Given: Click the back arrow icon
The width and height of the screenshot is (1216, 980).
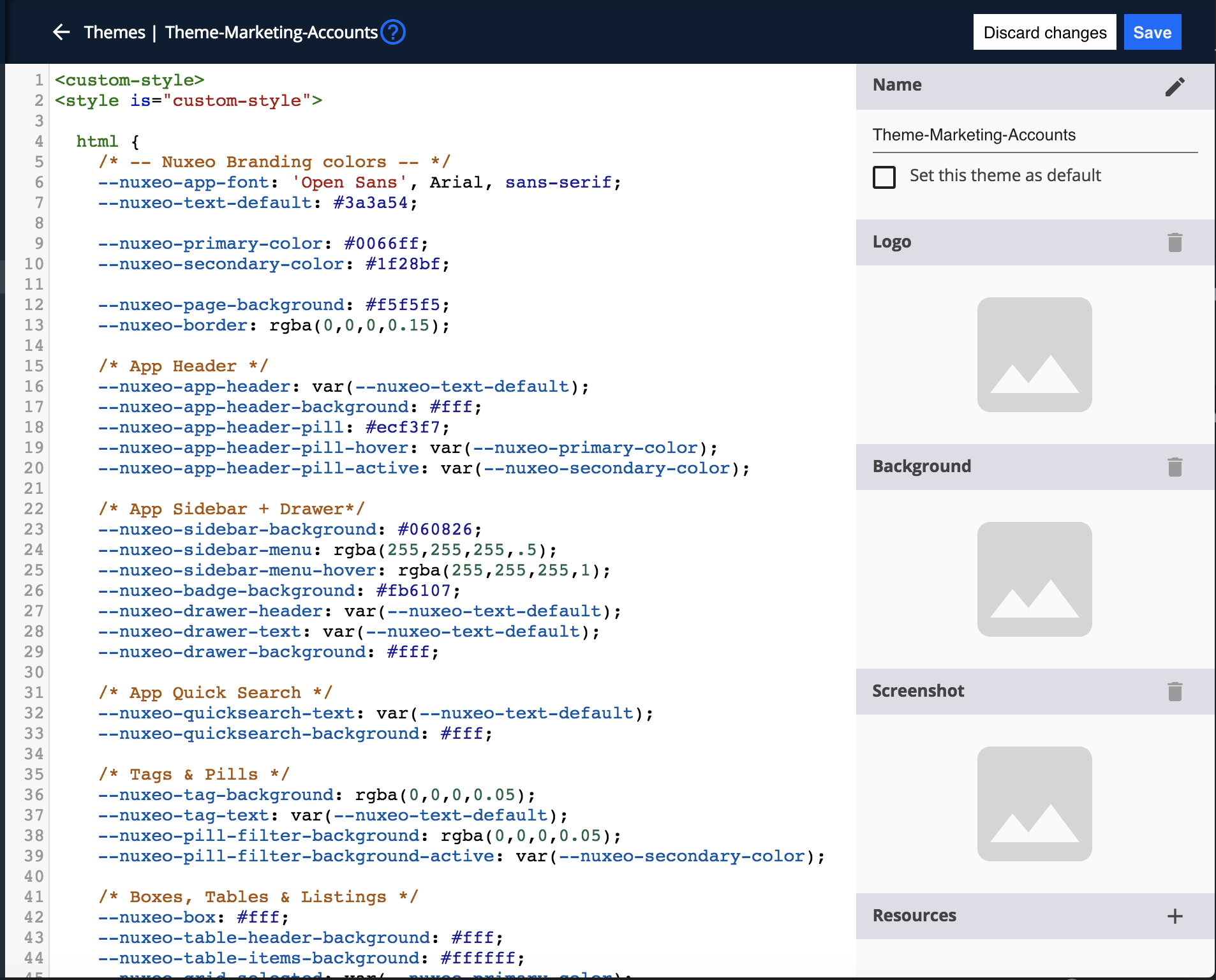Looking at the screenshot, I should point(61,32).
